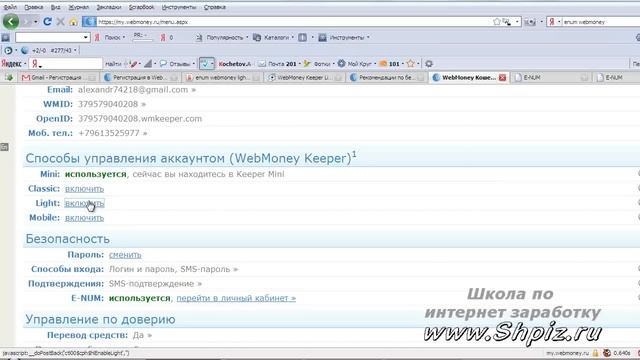Click the Yandex bar search input field

tap(65, 64)
